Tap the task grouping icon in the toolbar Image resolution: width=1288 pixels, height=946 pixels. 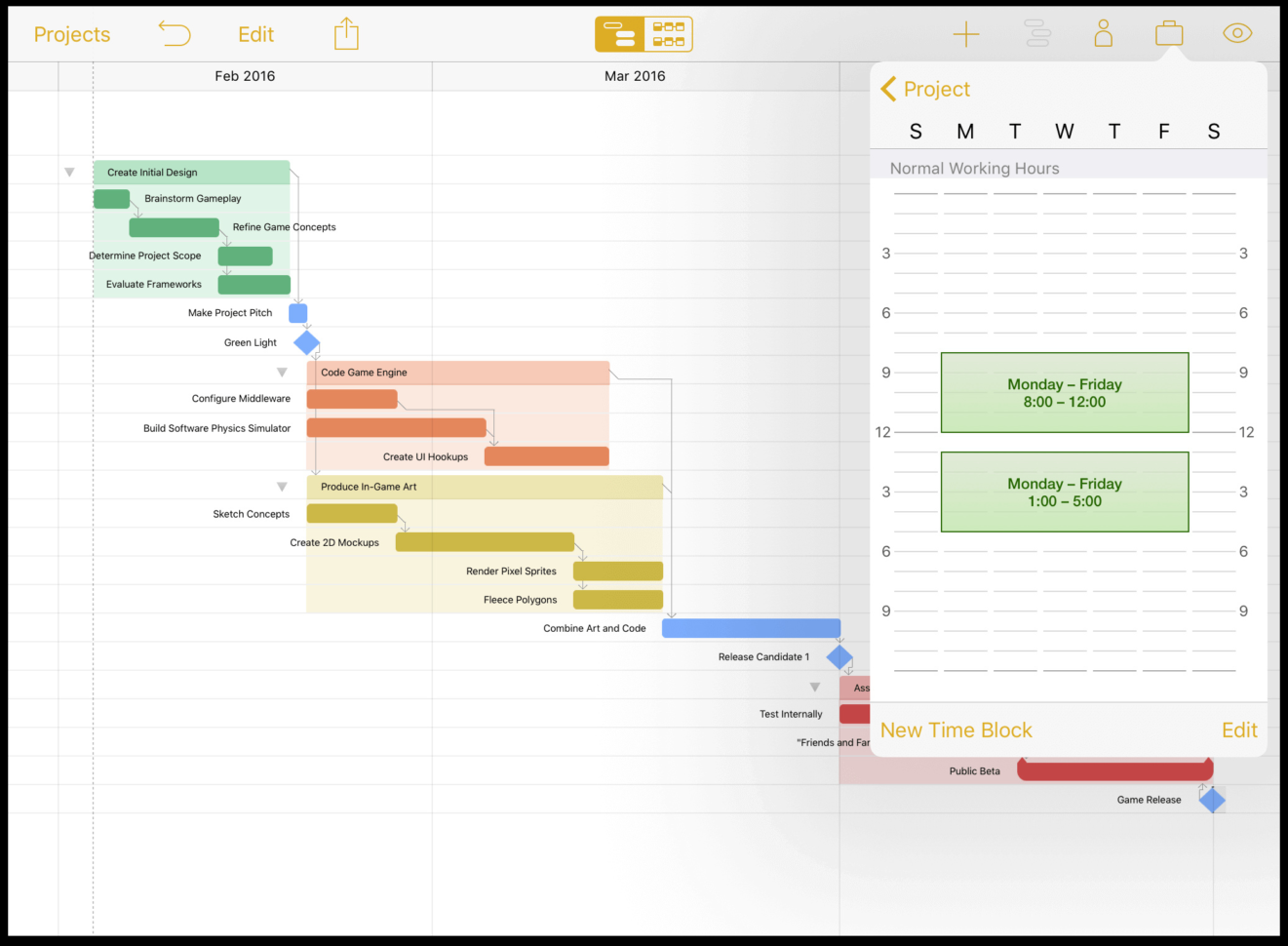tap(1037, 32)
